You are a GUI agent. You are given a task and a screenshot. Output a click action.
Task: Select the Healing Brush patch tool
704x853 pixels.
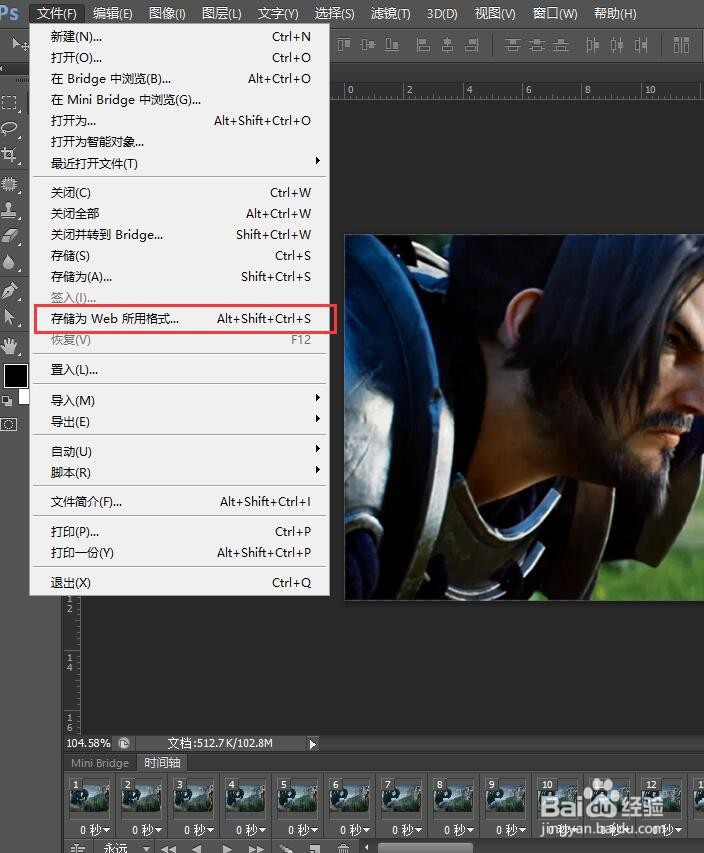pyautogui.click(x=9, y=184)
